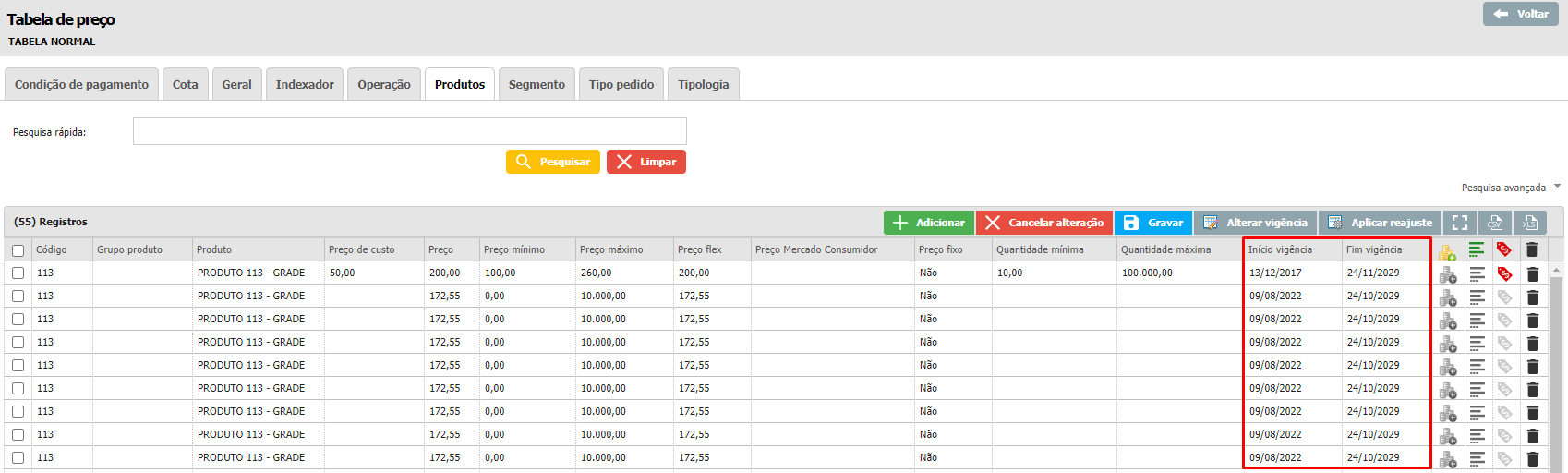
Task: Open the Tipologia tab
Action: 704,84
